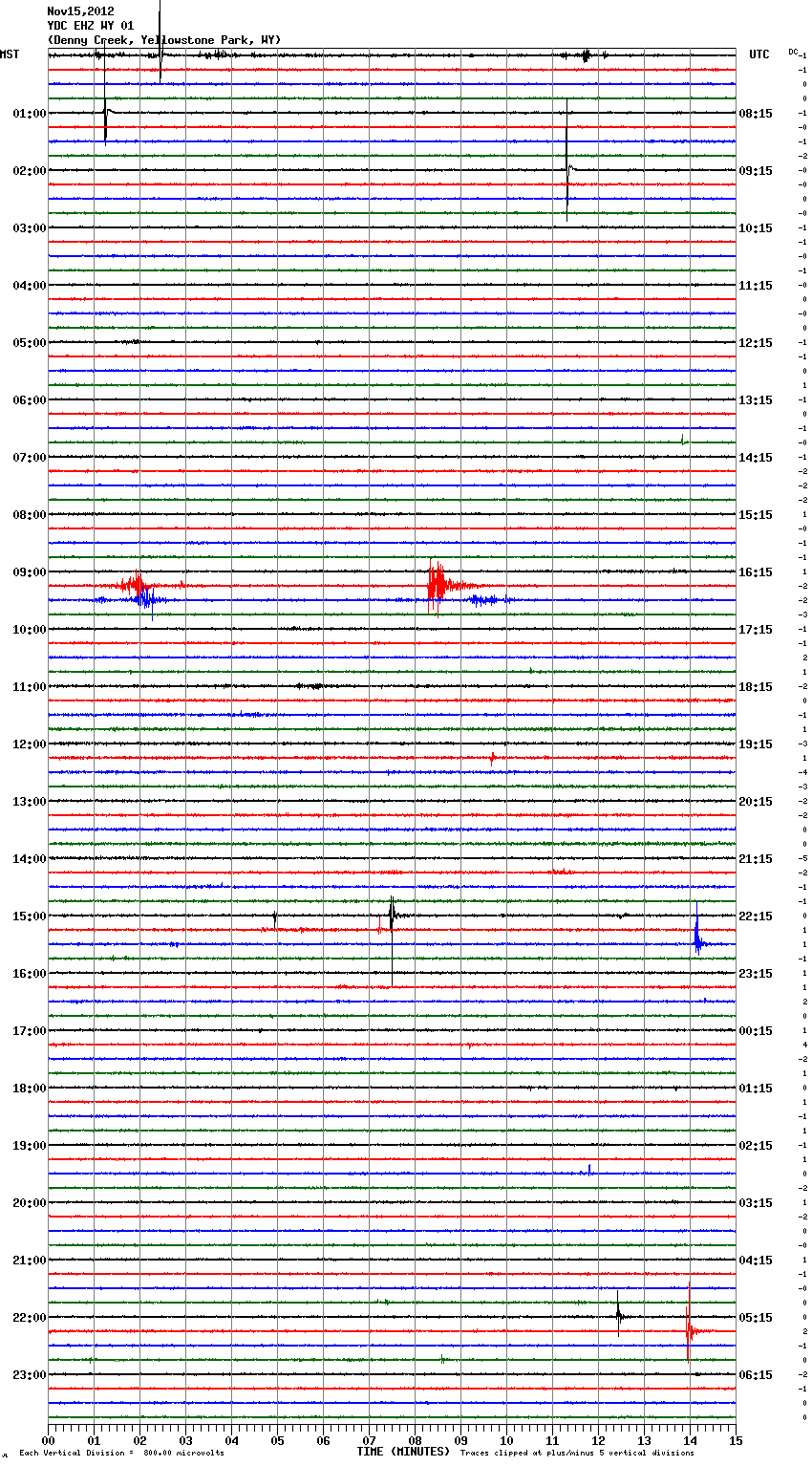The image size is (812, 1466).
Task: Click the red seismic burst near minute 2
Action: [137, 584]
